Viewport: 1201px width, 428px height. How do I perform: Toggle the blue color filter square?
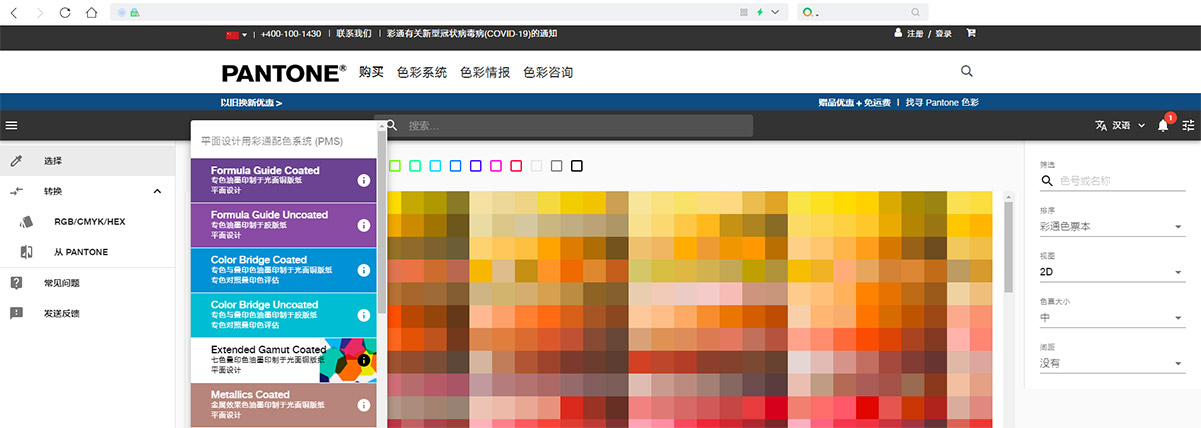click(455, 165)
